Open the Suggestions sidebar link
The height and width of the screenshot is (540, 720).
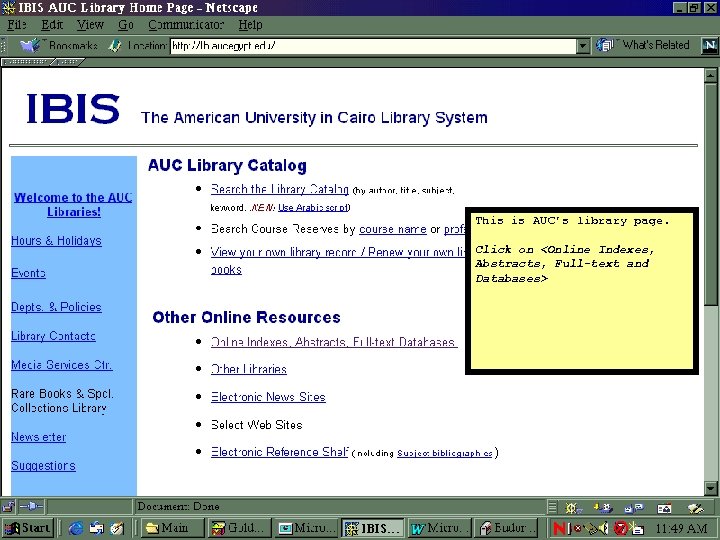(x=43, y=466)
